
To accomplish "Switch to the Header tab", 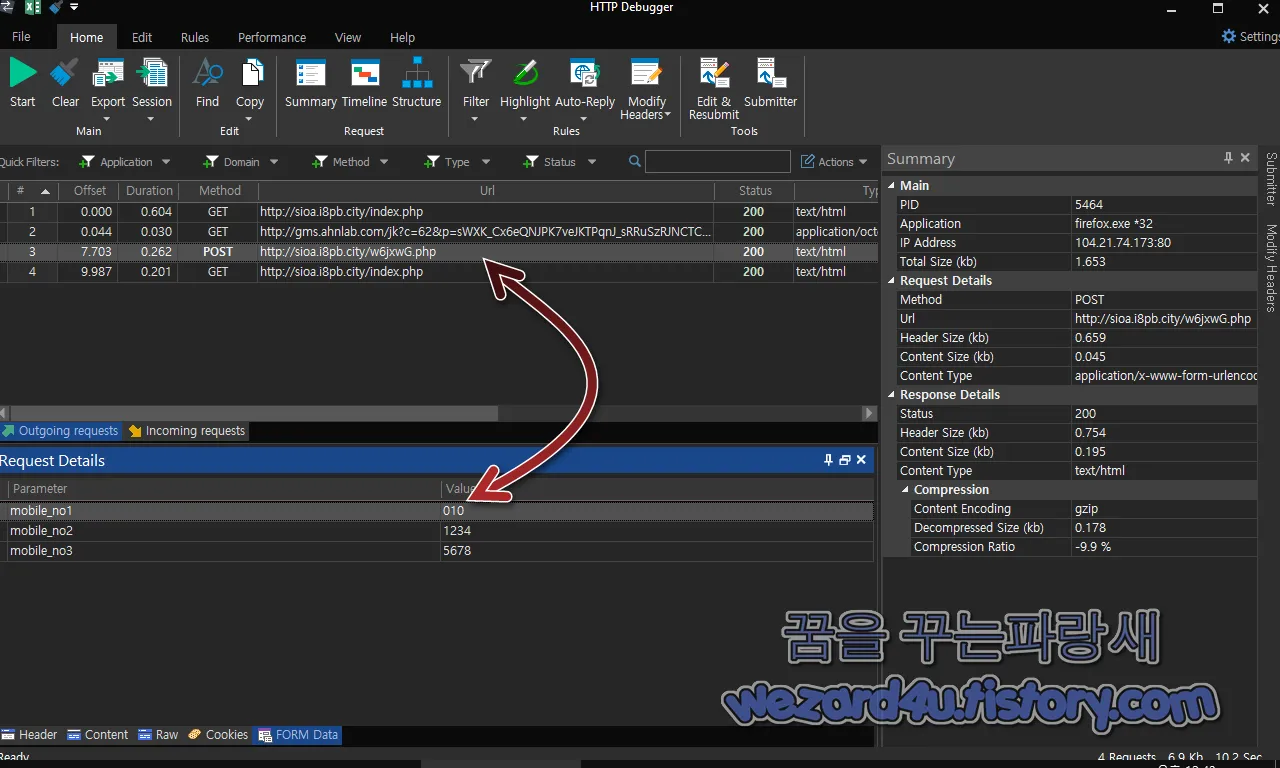I will pos(30,735).
